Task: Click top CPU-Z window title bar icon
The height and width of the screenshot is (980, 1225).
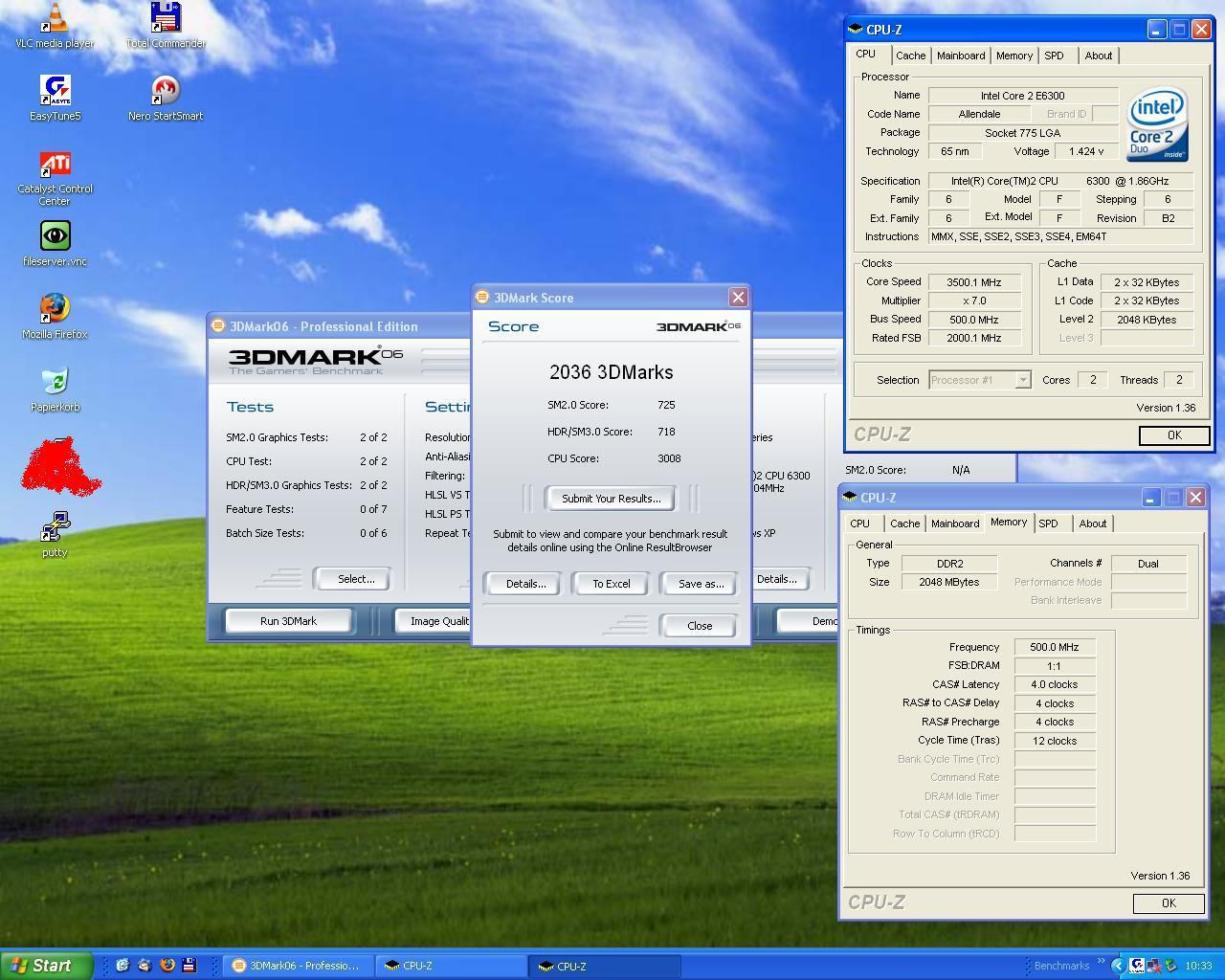Action: [856, 30]
